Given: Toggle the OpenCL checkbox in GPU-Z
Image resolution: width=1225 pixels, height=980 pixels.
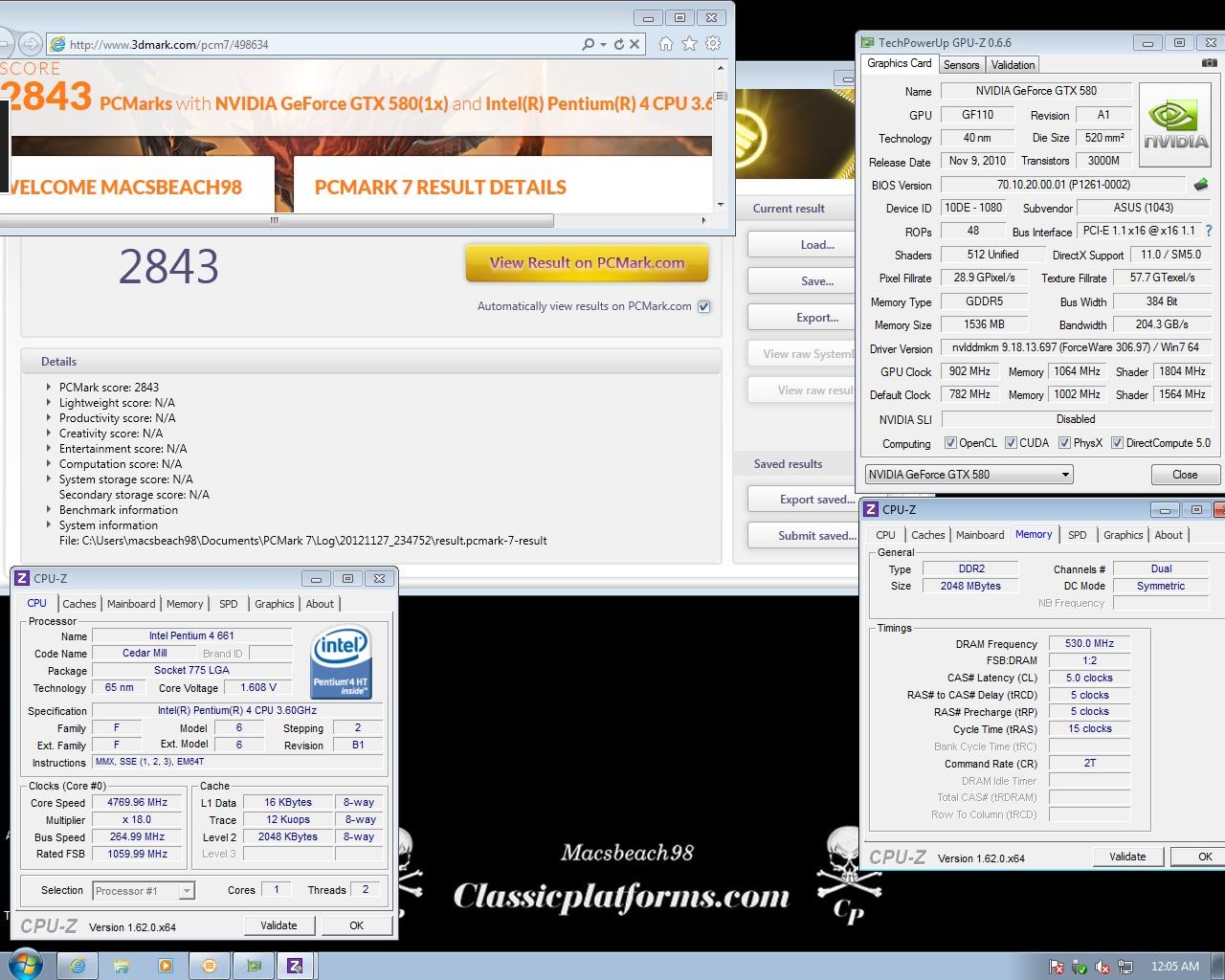Looking at the screenshot, I should [950, 443].
